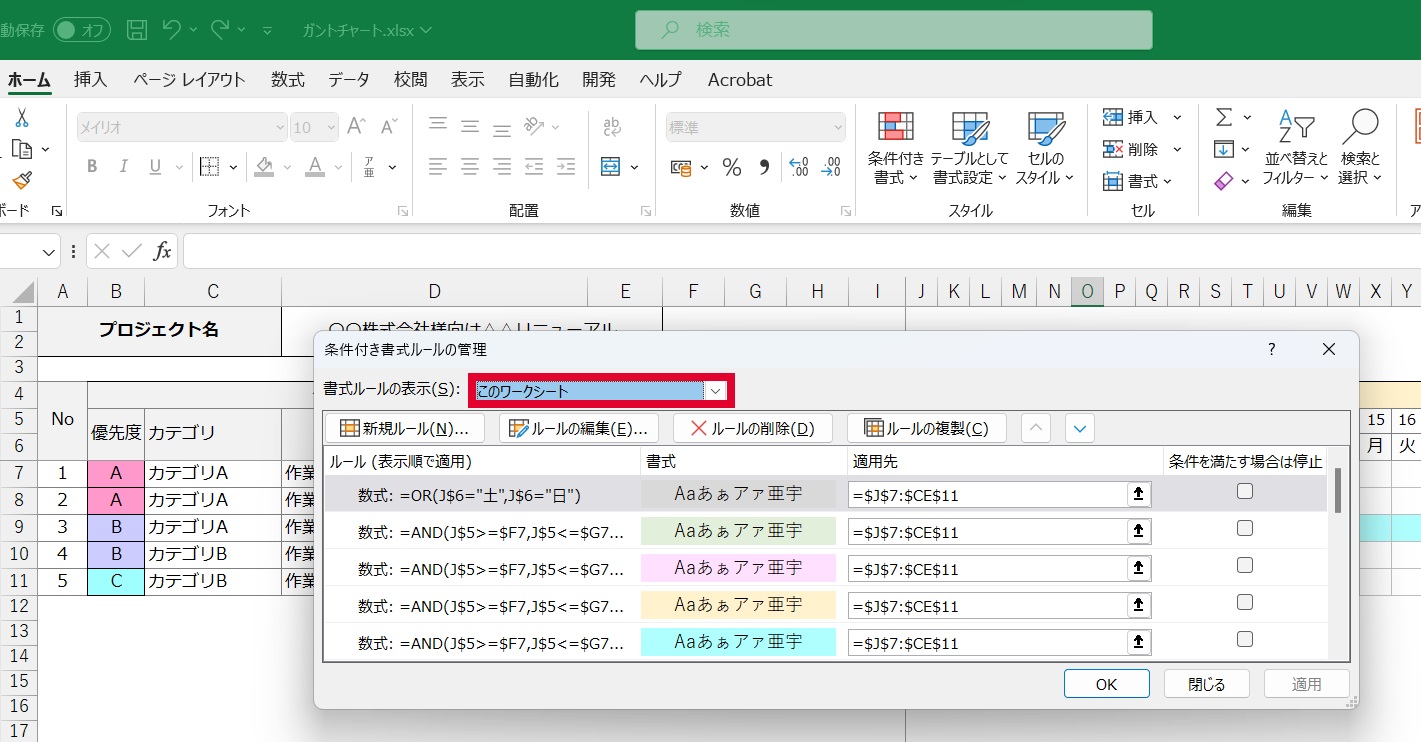This screenshot has height=742, width=1421.
Task: Click 新規ルール(N)... button
Action: pyautogui.click(x=405, y=428)
